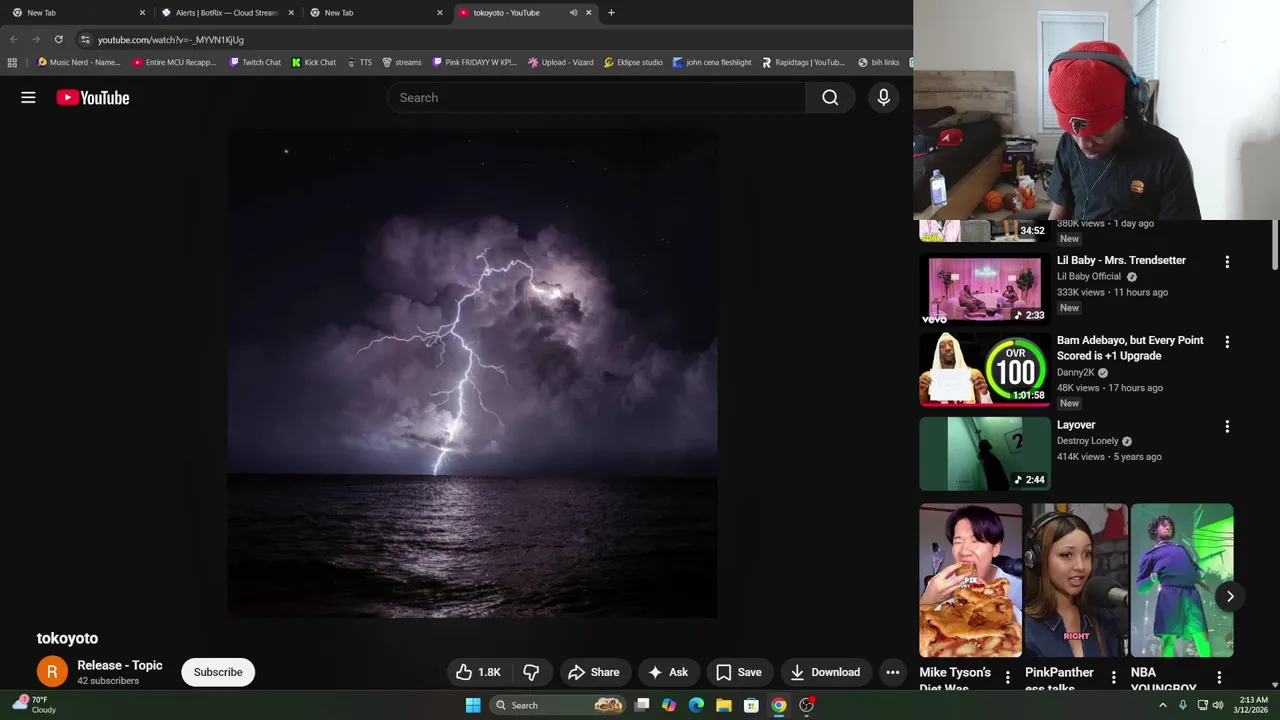The height and width of the screenshot is (720, 1280).
Task: Save the video to a playlist
Action: (x=739, y=672)
